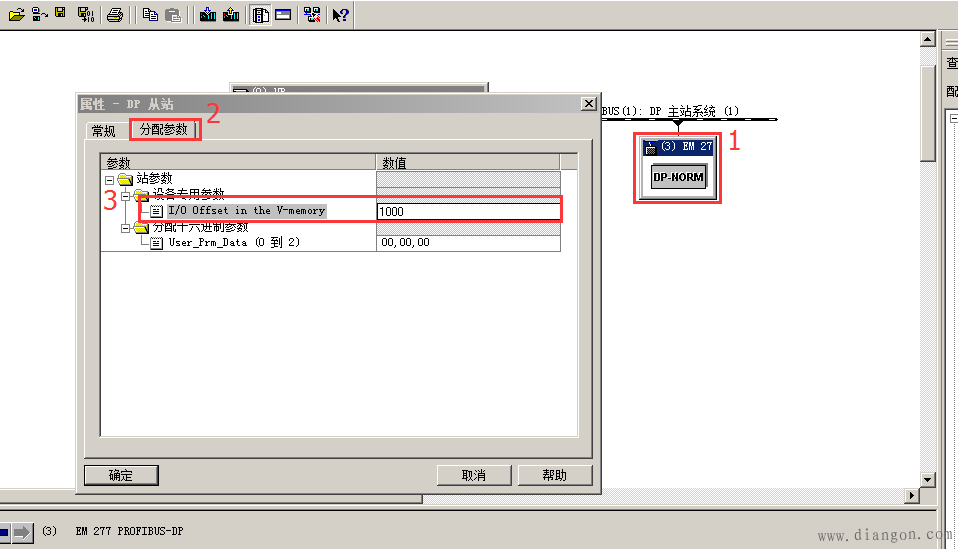
Task: Click vertical scrollbar down arrow
Action: tap(927, 479)
